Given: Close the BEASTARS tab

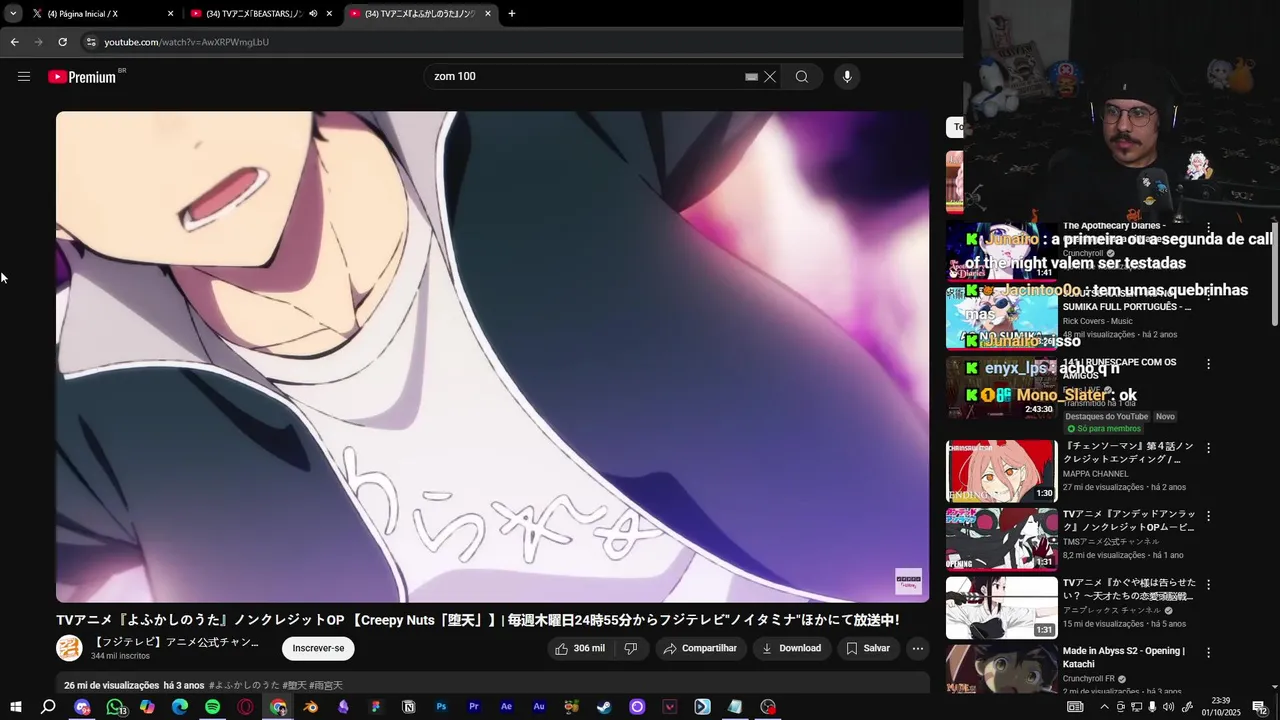Looking at the screenshot, I should (x=329, y=14).
